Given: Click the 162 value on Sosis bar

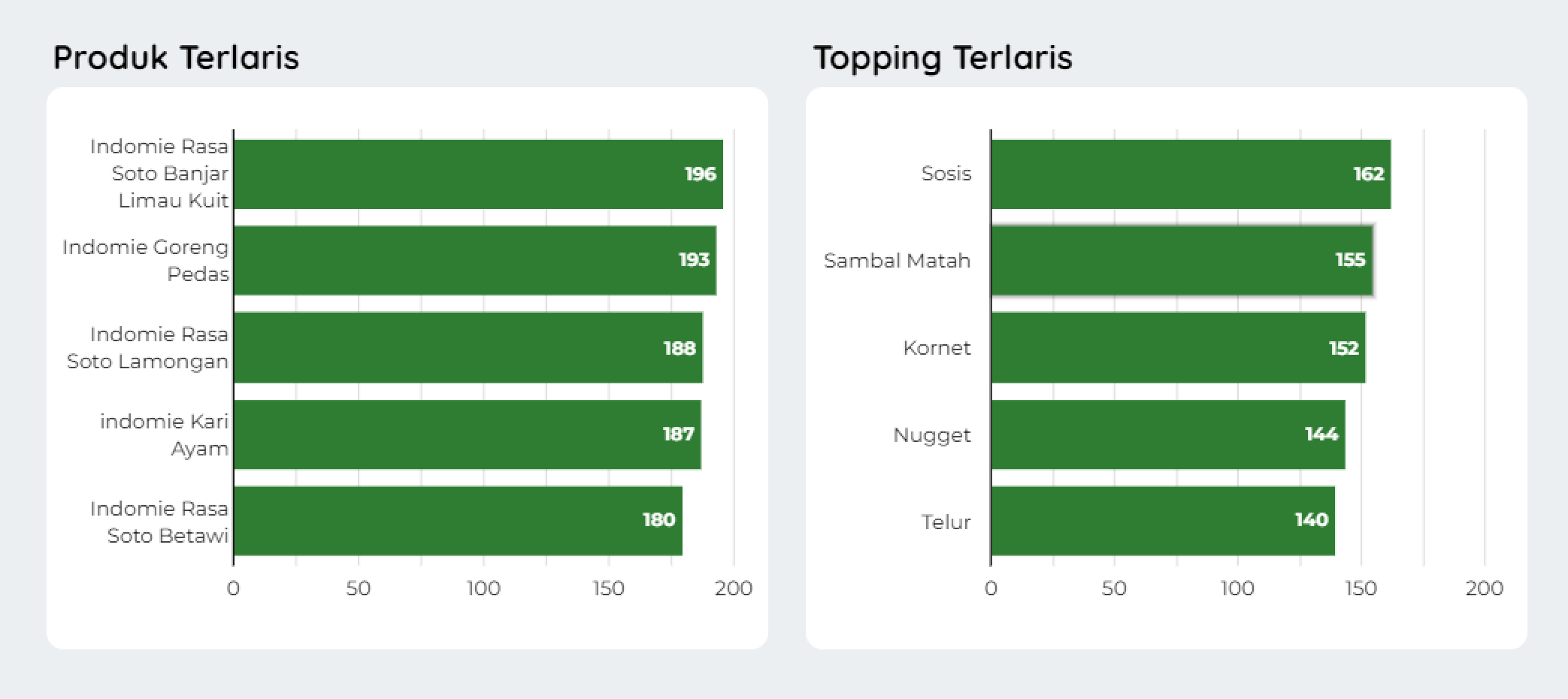Looking at the screenshot, I should (1368, 174).
